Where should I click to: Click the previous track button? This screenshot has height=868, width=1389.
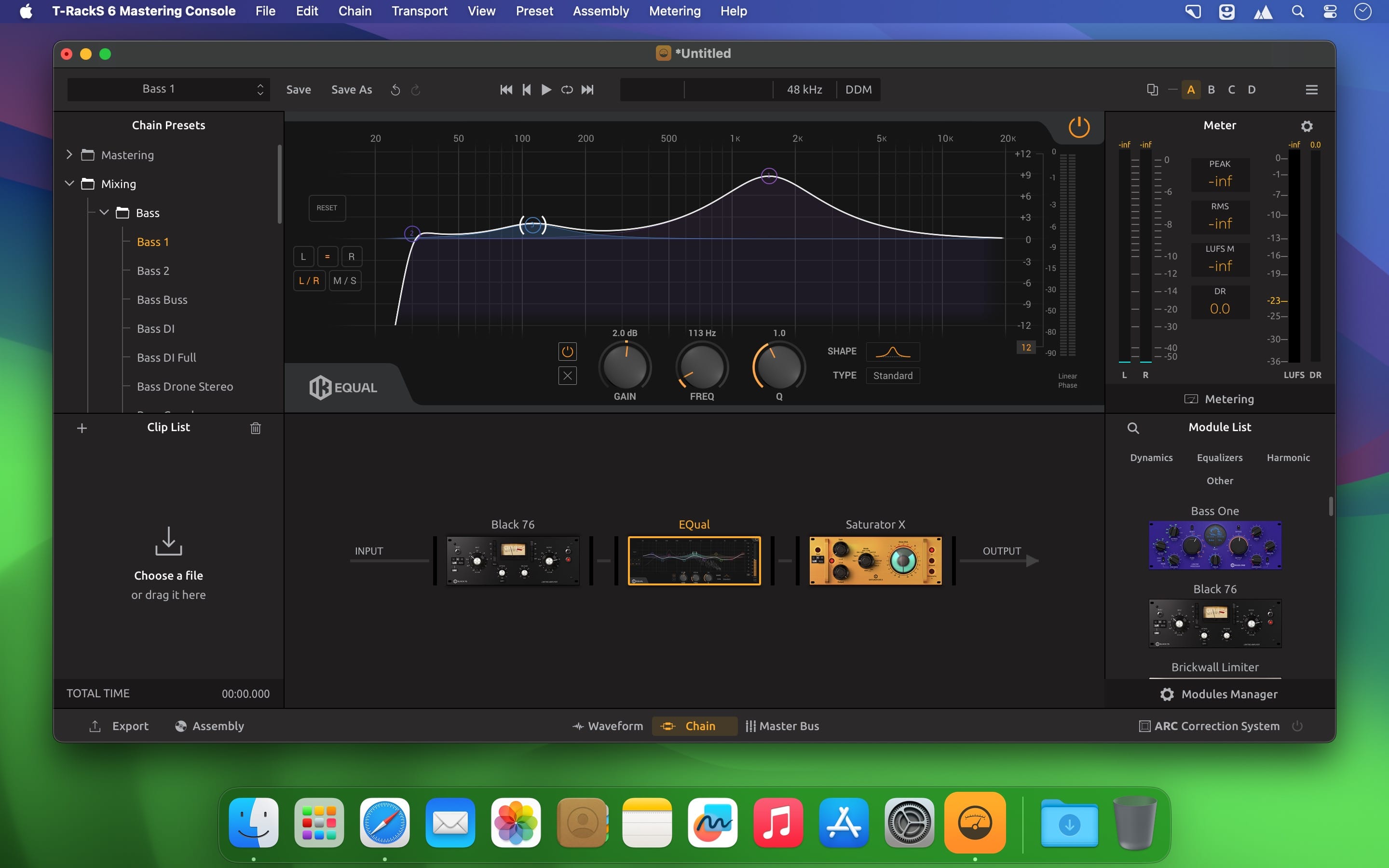(526, 90)
